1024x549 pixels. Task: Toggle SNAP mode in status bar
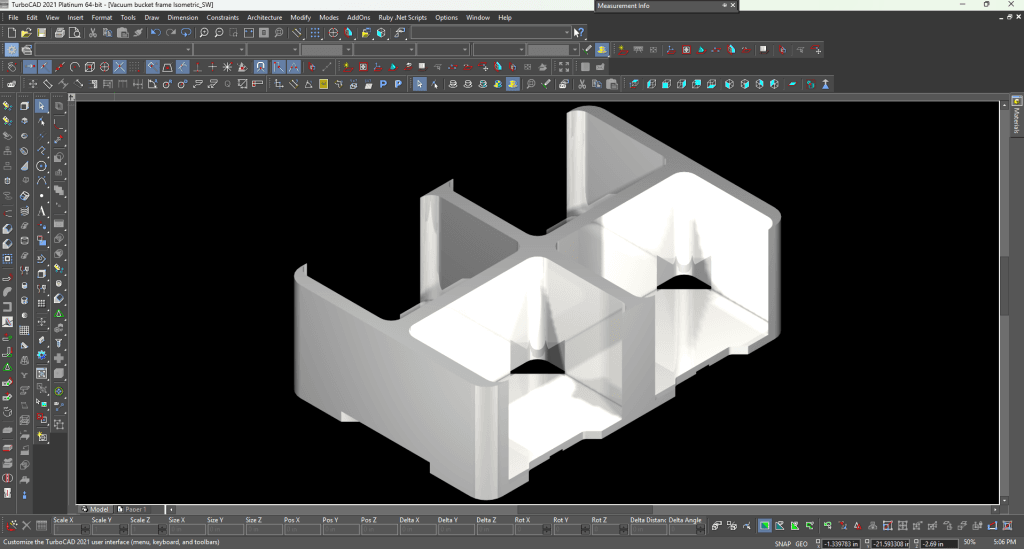tap(782, 543)
